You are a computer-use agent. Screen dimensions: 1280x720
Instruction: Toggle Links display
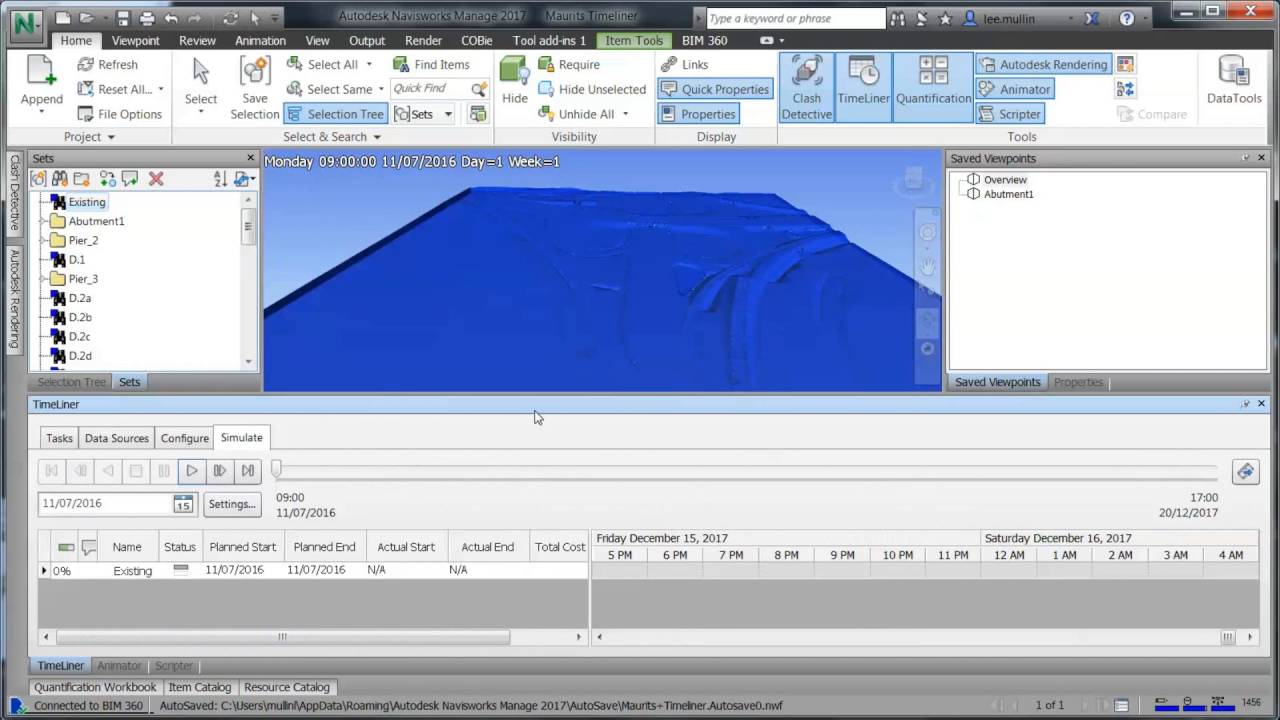[x=685, y=64]
